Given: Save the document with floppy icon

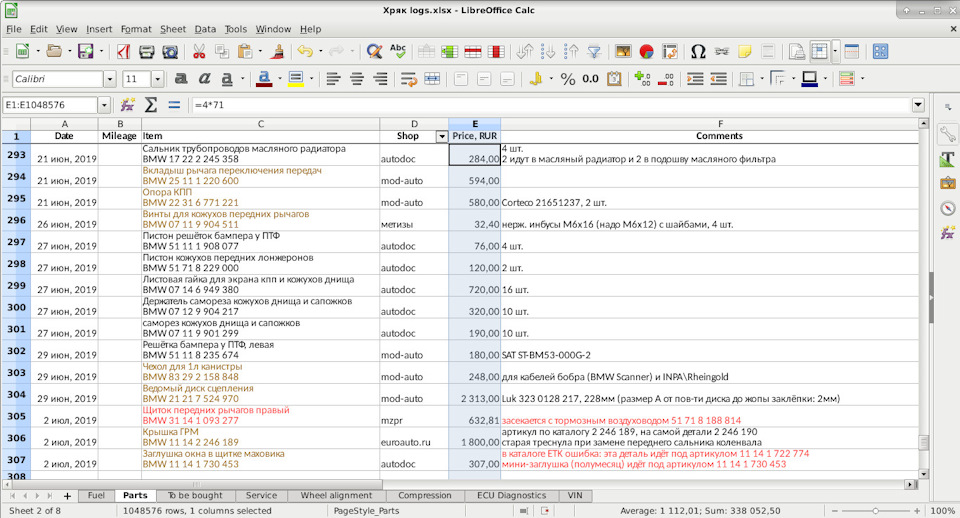Looking at the screenshot, I should [x=86, y=51].
